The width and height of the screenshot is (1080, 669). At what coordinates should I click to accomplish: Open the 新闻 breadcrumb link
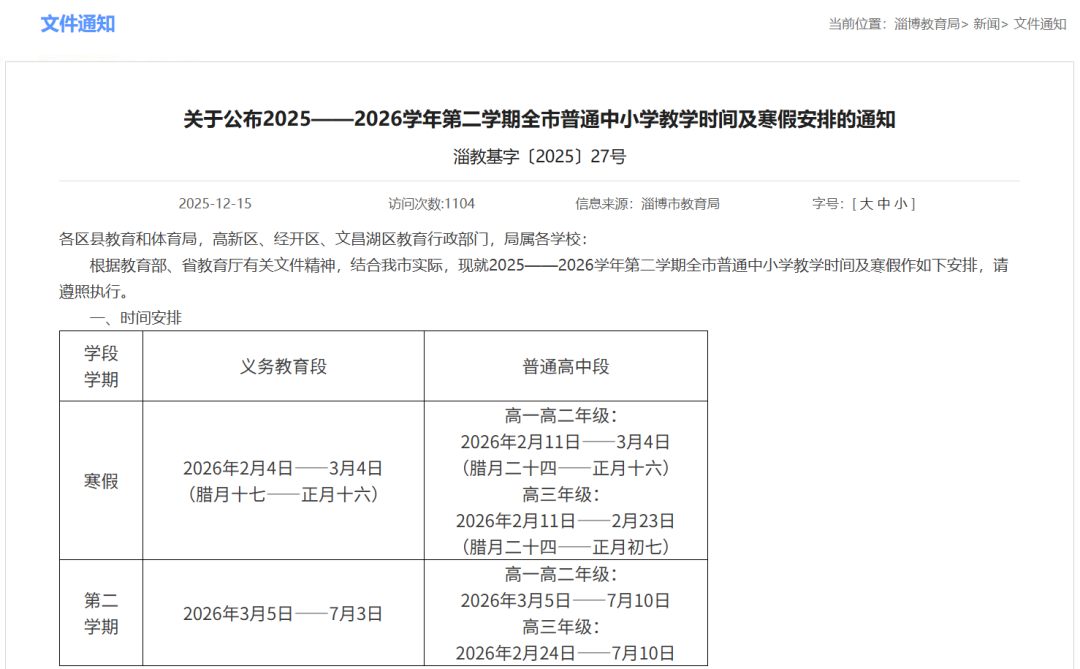pos(987,24)
